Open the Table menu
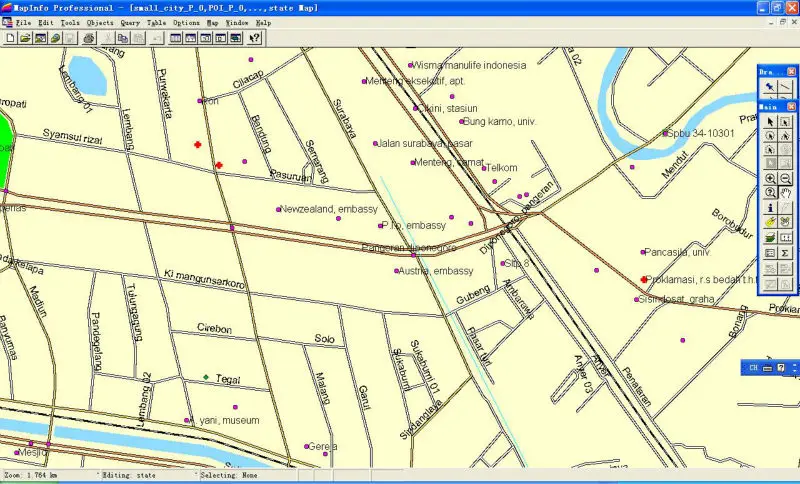Screen dimensions: 800x484 click(x=157, y=21)
